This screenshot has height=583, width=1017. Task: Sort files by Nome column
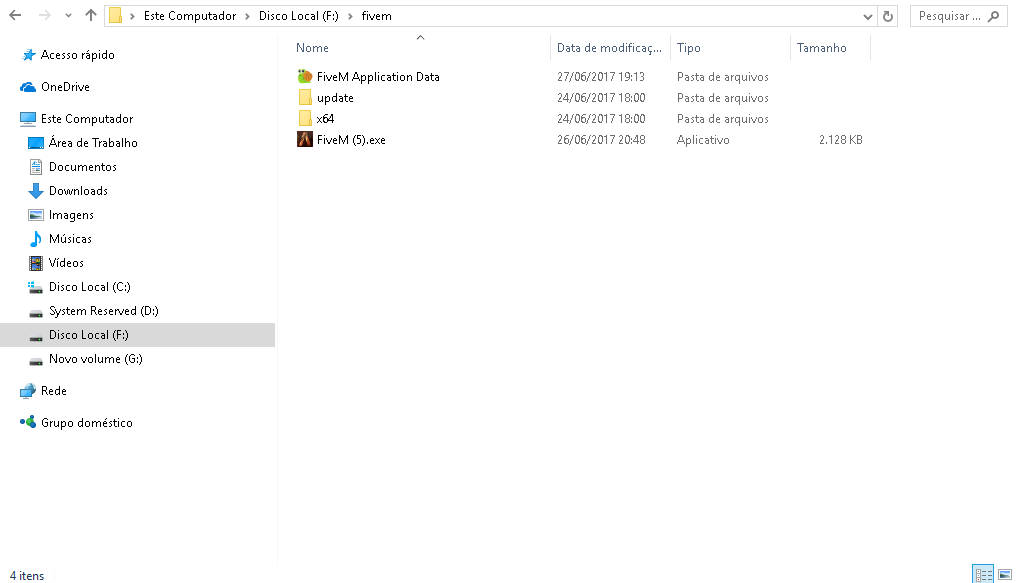click(x=312, y=47)
